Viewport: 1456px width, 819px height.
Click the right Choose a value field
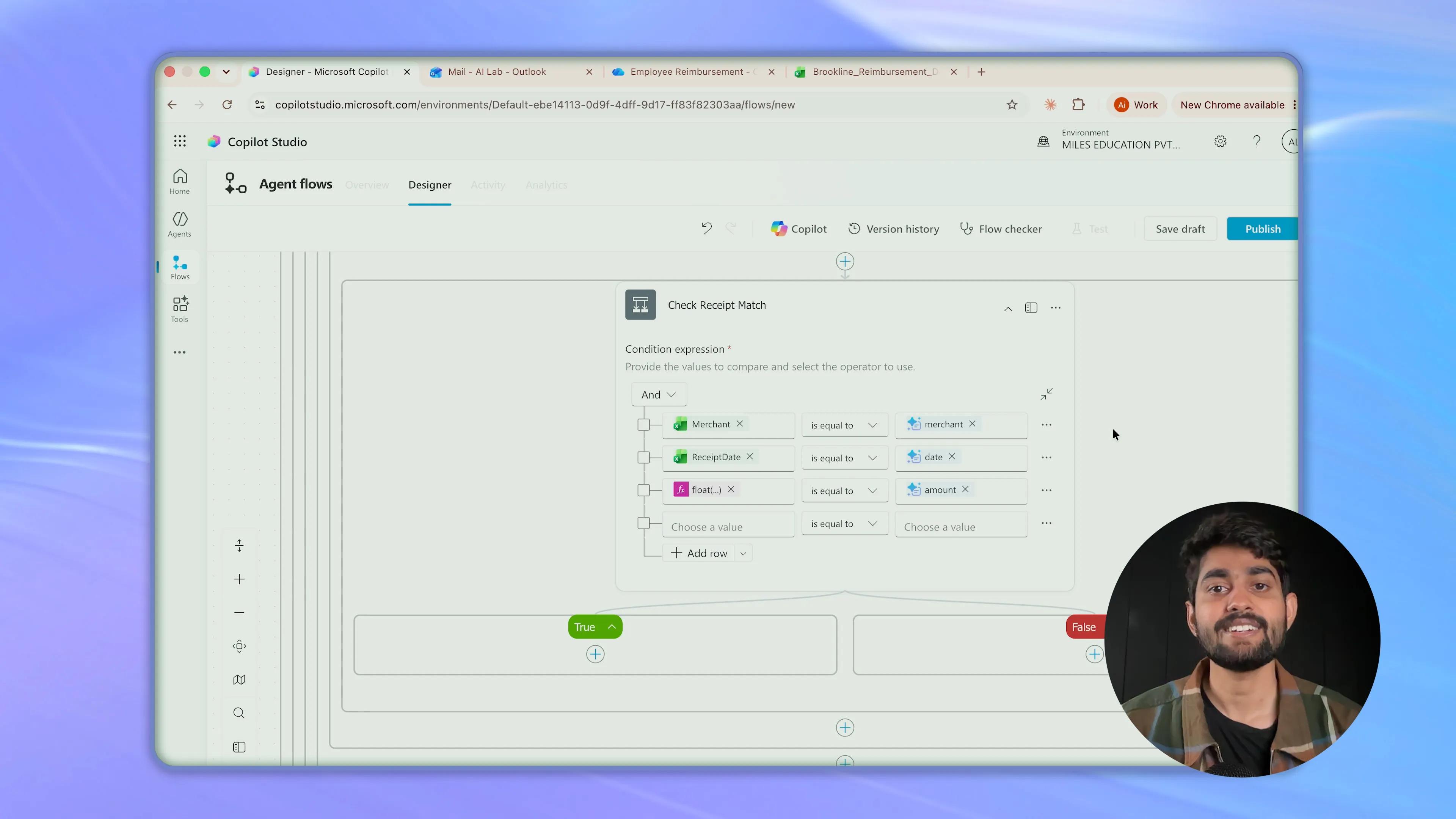pyautogui.click(x=962, y=524)
